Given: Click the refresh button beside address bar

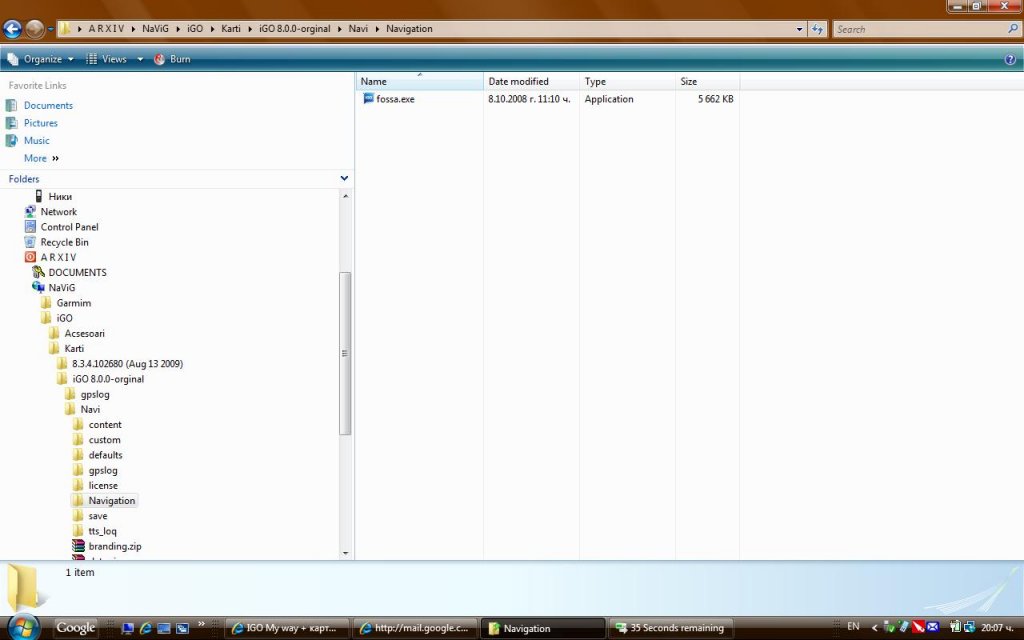Looking at the screenshot, I should point(818,29).
